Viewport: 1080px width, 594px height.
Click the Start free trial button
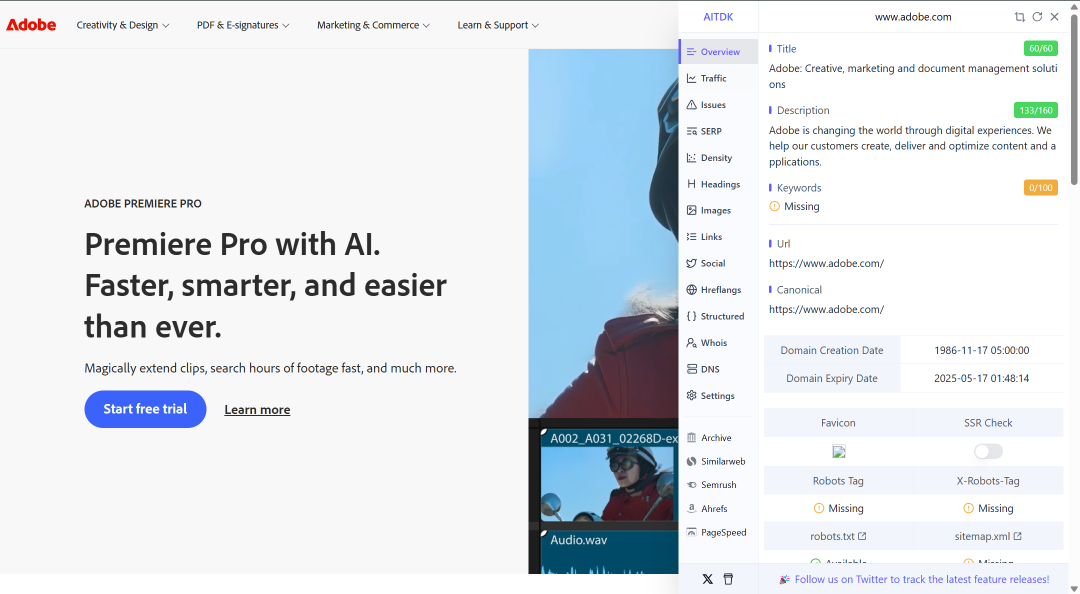click(145, 409)
